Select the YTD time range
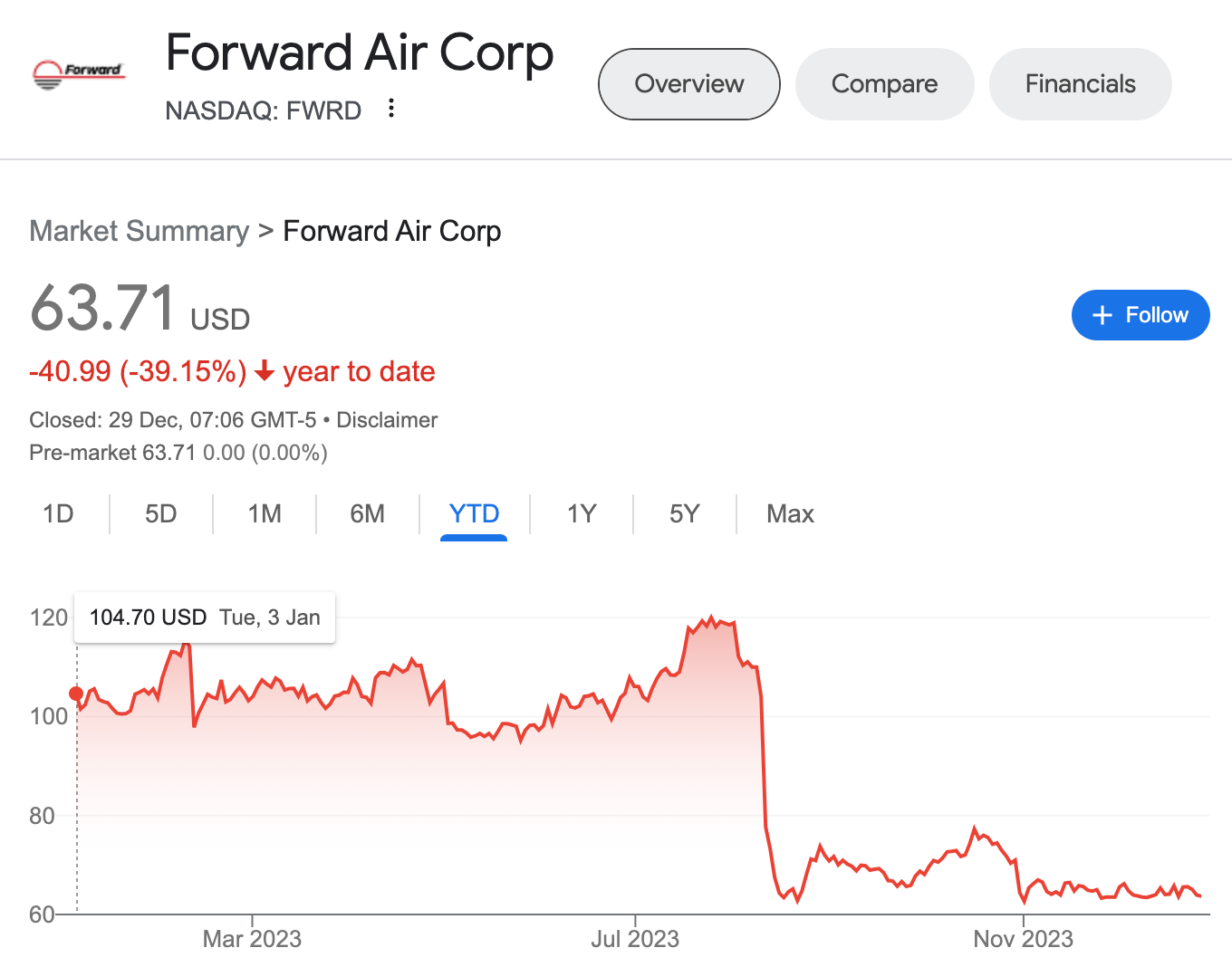This screenshot has height=967, width=1232. pyautogui.click(x=474, y=514)
